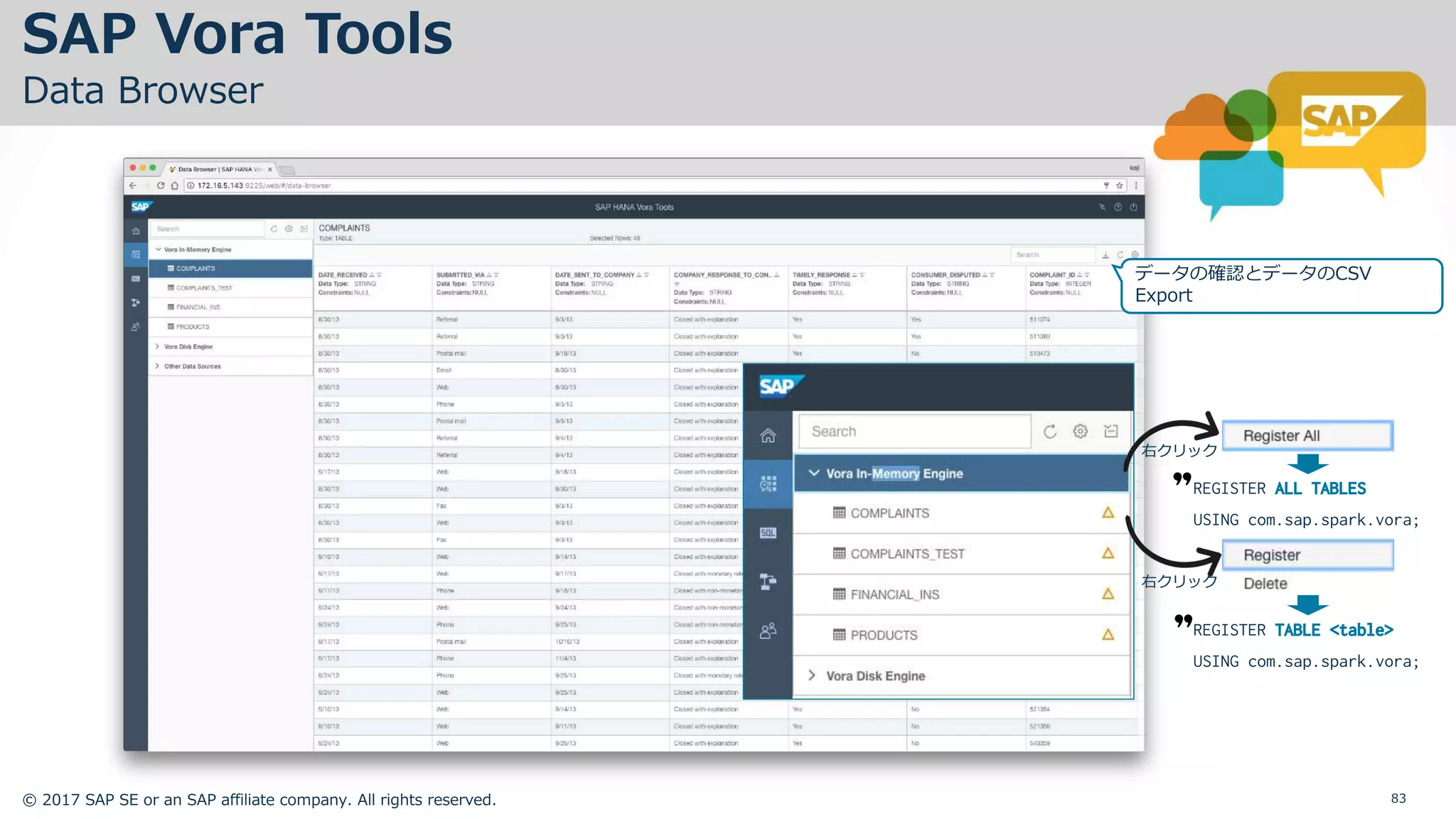The width and height of the screenshot is (1456, 819).
Task: Click the settings gear beside enlarged Search box
Action: [x=1081, y=431]
